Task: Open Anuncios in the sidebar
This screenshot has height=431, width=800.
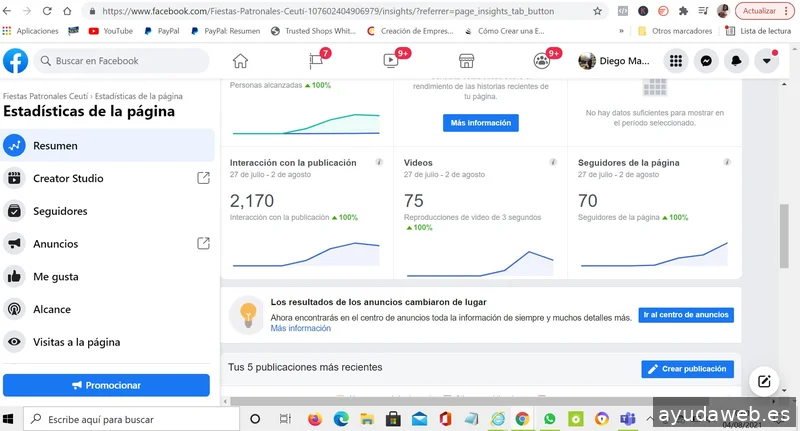Action: [x=107, y=243]
